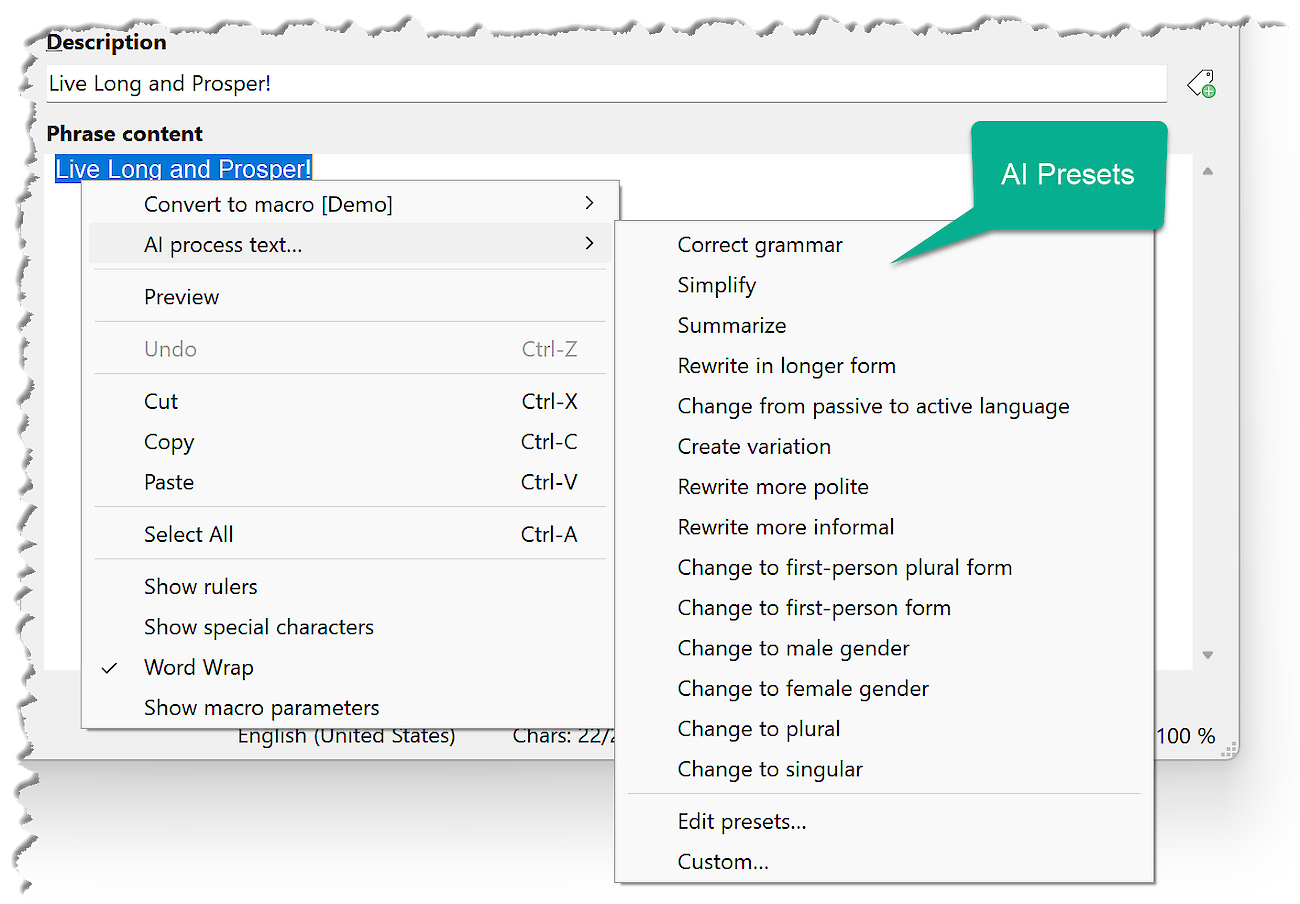Click the scrollbar down arrow in phrase content
1300x904 pixels.
point(1207,655)
